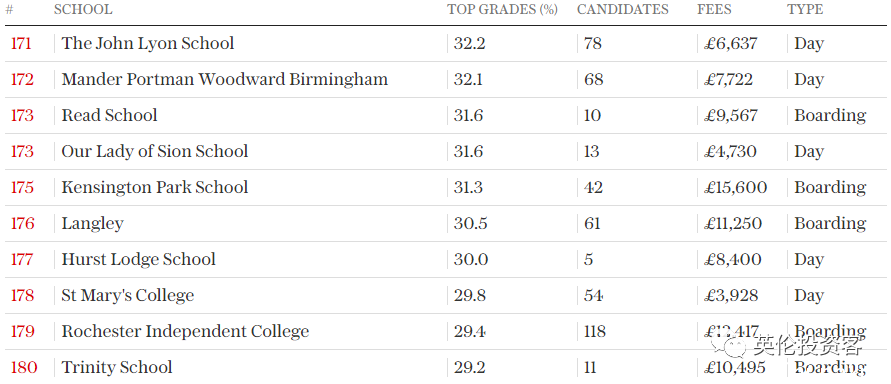Open The John Lyon School entry

point(148,43)
